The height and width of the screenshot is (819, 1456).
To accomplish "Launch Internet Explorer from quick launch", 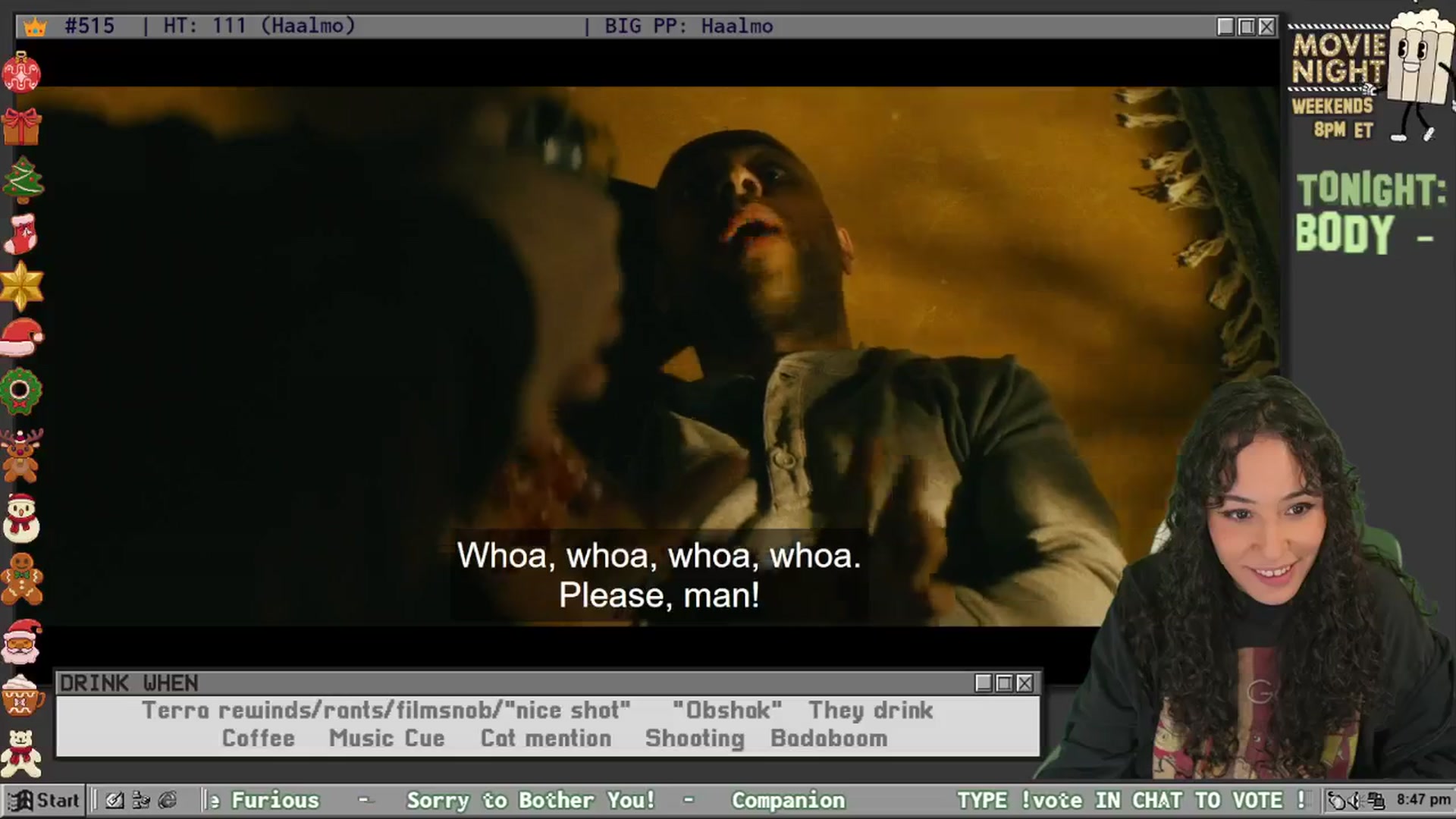I will point(168,800).
